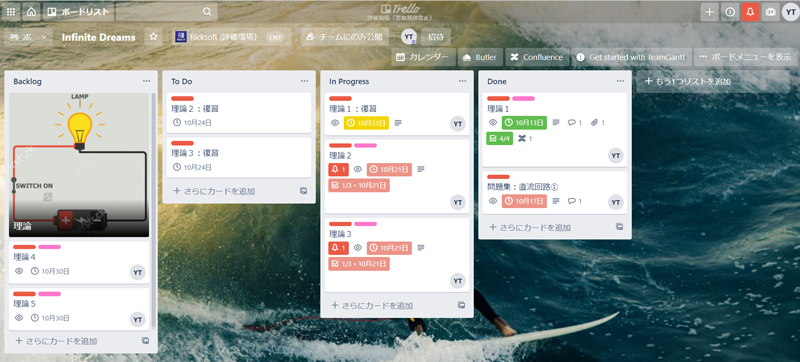Click the YT avatar on 理論４ card
Image resolution: width=800 pixels, height=362 pixels.
click(x=137, y=273)
